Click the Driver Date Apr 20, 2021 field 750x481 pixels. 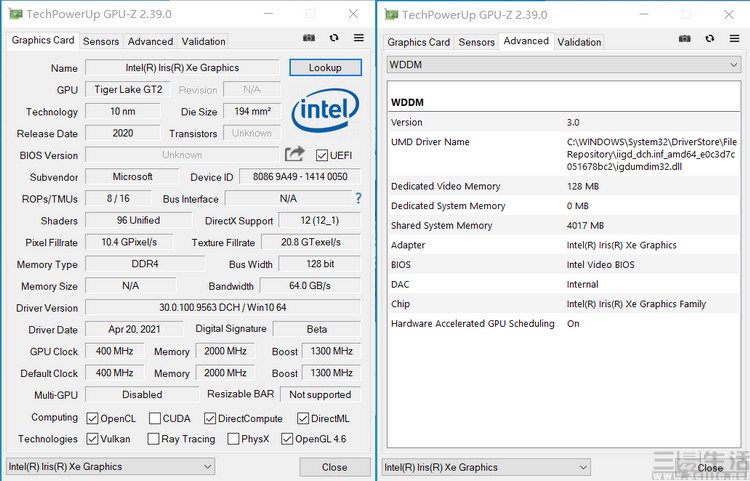(x=134, y=329)
